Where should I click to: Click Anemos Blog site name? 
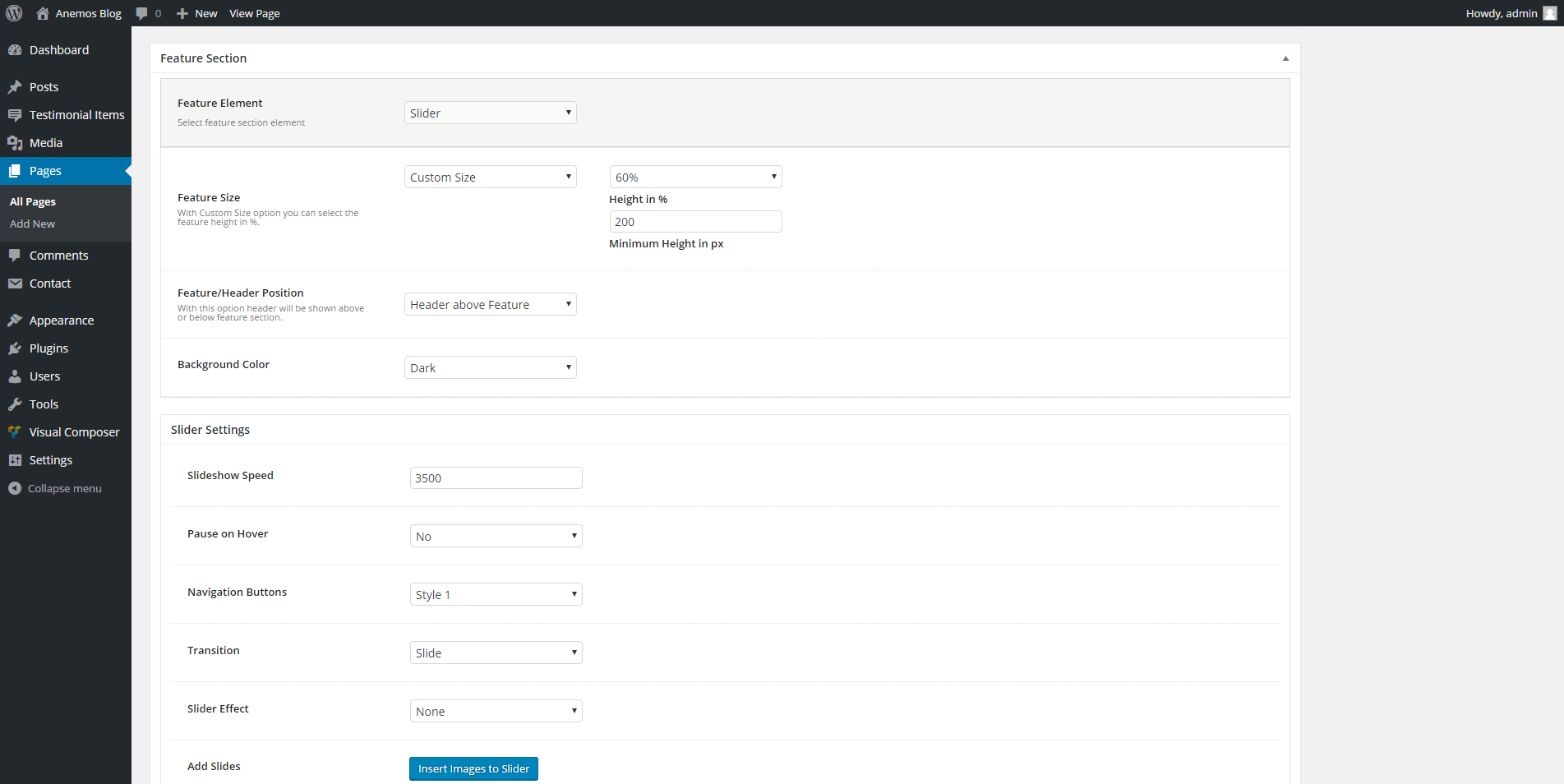tap(88, 13)
